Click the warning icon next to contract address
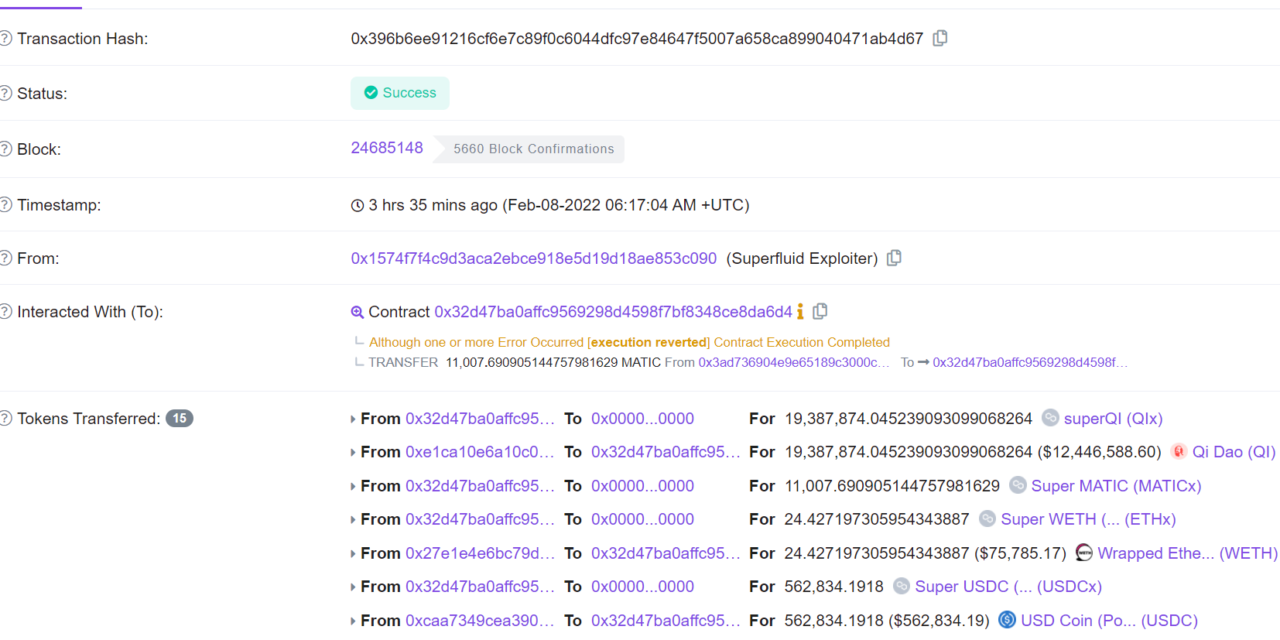 click(x=801, y=311)
